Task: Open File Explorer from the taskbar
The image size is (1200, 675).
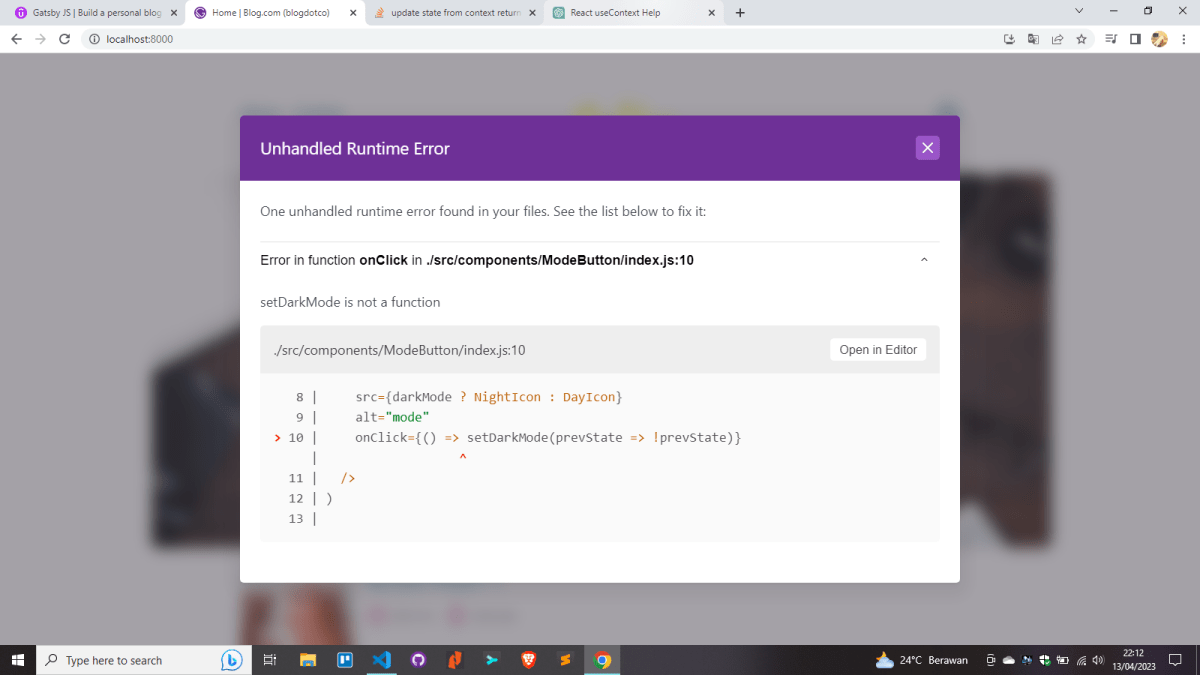Action: [x=308, y=660]
